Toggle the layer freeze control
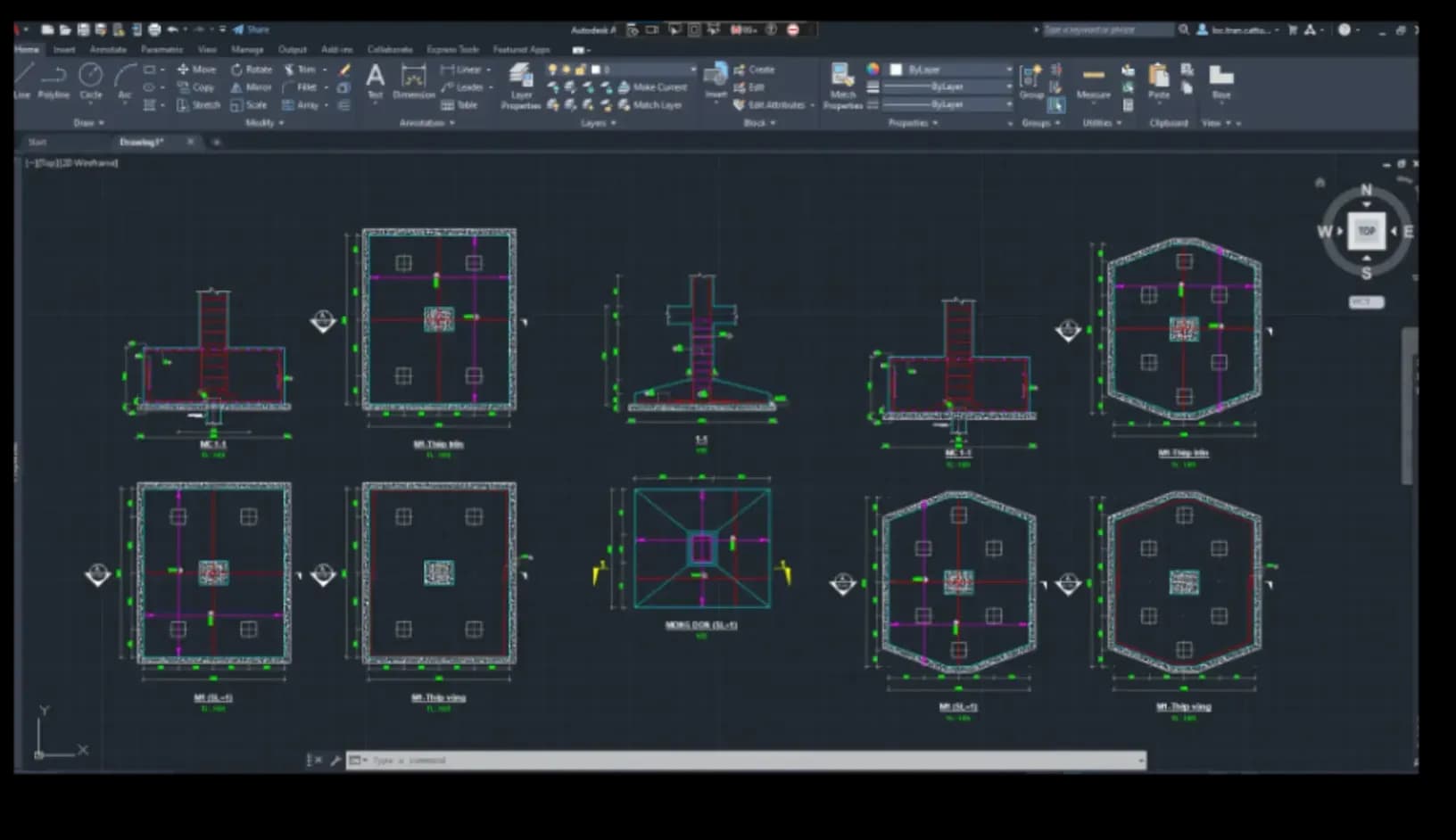 coord(566,69)
